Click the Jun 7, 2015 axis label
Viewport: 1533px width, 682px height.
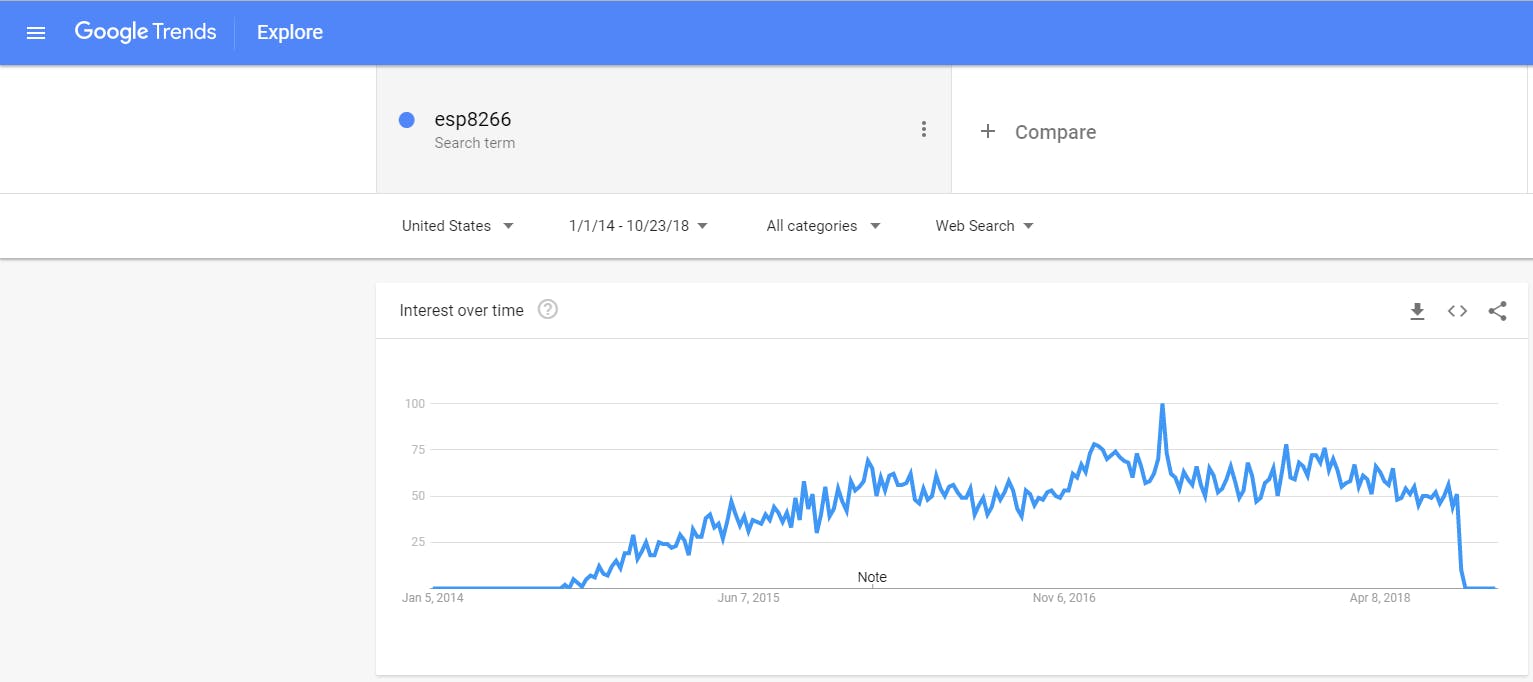[x=749, y=598]
